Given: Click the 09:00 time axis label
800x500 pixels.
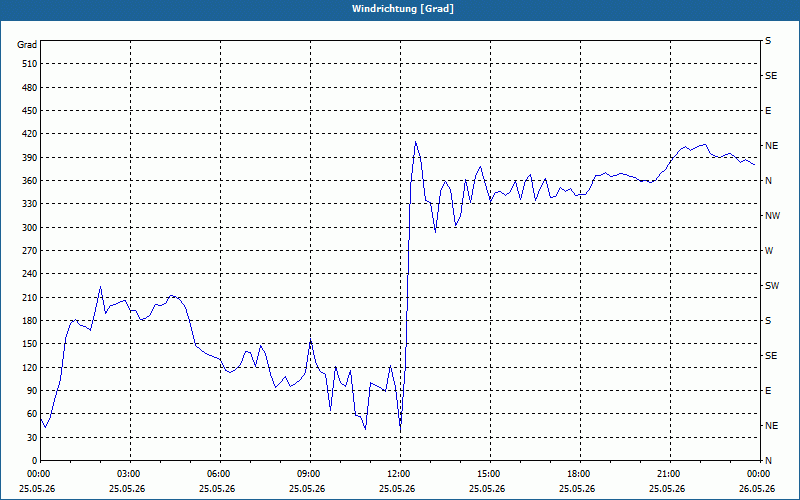Looking at the screenshot, I should pyautogui.click(x=310, y=474).
